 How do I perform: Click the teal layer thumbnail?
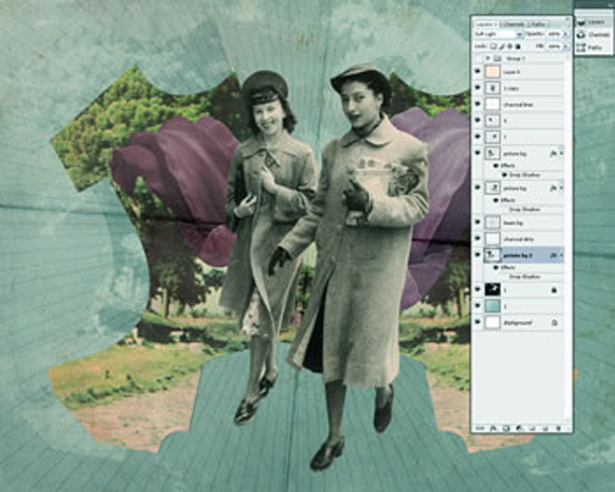tap(492, 306)
